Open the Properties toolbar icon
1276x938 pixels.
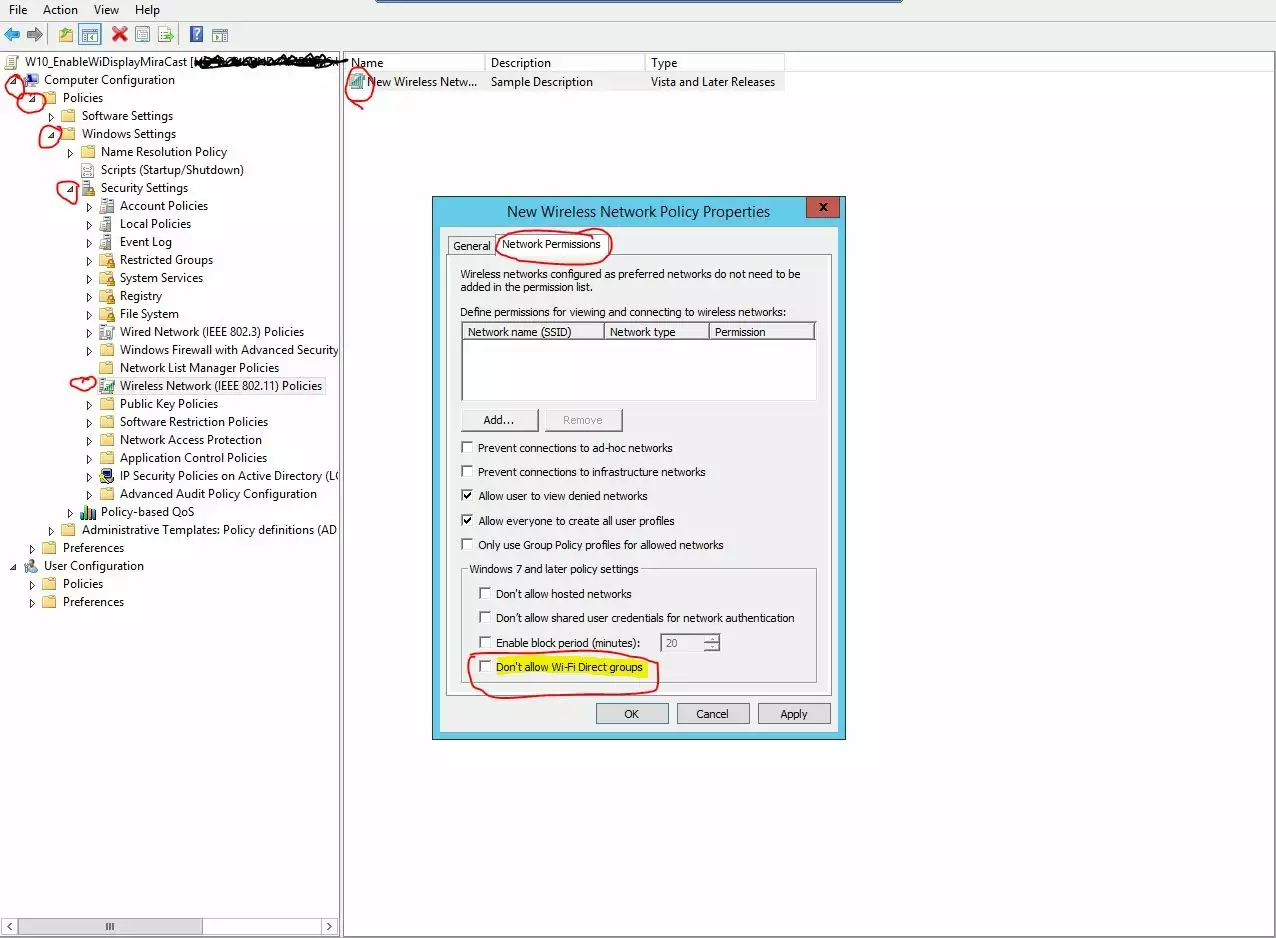point(142,35)
